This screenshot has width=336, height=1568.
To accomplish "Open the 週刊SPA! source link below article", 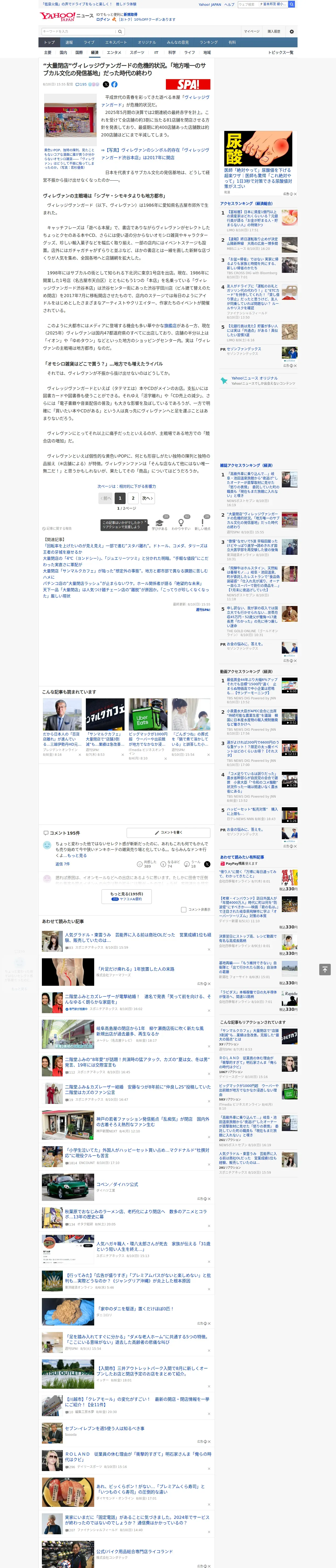I will point(203,609).
